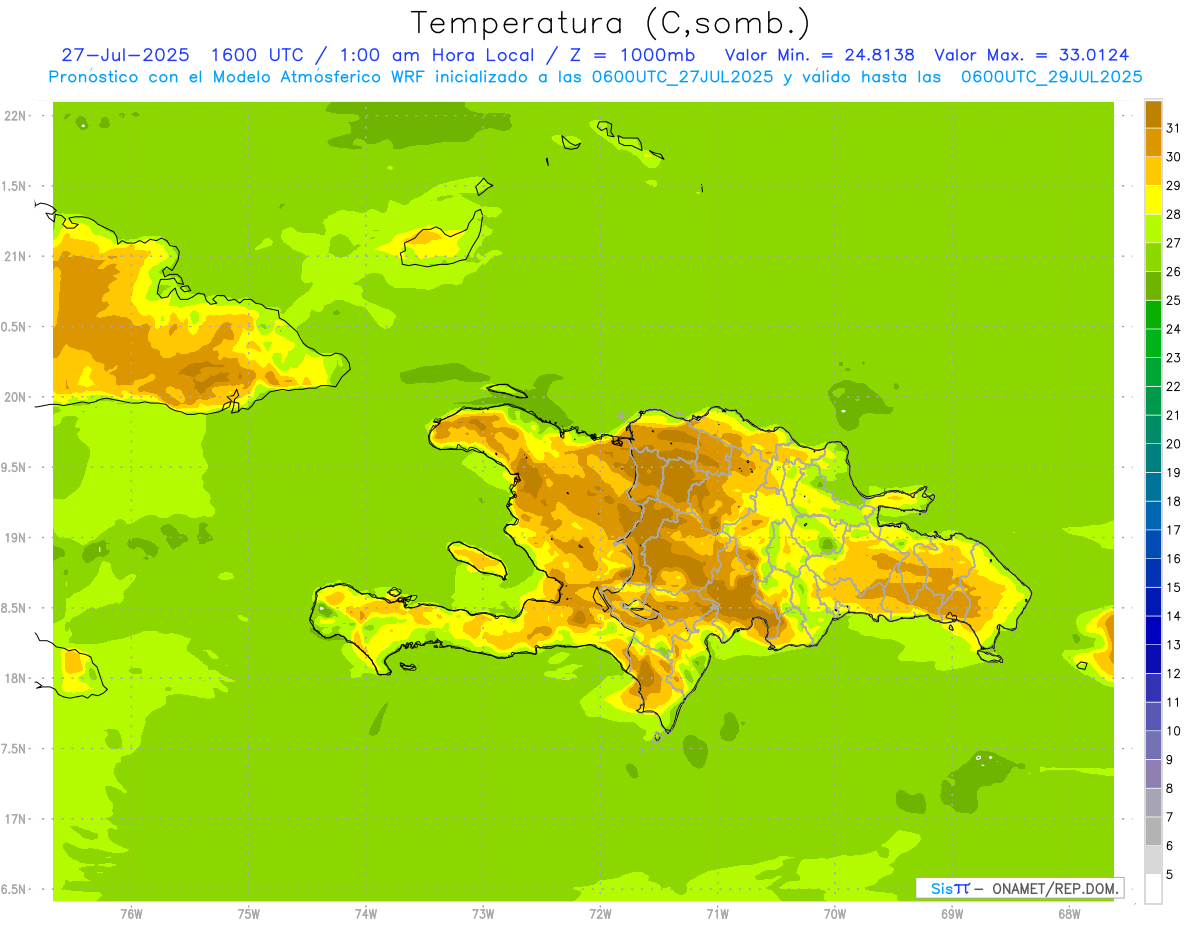Click the '0.5N' latitude label
Image resolution: width=1200 pixels, height=927 pixels.
15,327
